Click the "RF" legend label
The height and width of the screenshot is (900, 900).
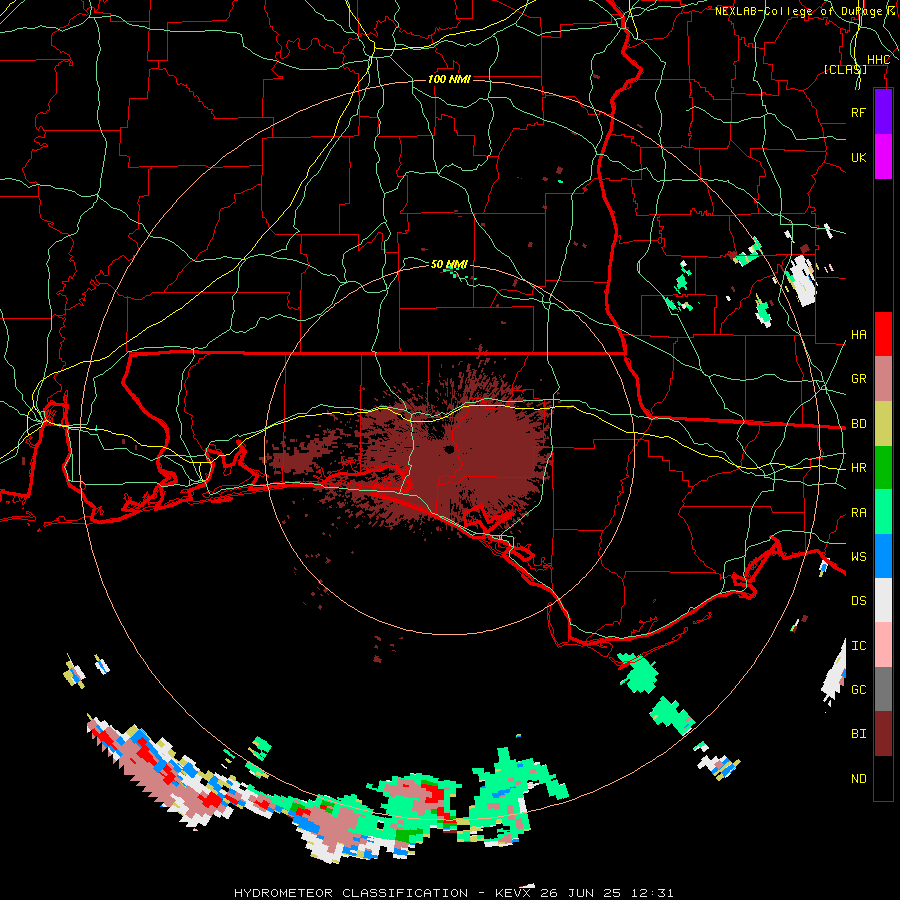coord(858,112)
